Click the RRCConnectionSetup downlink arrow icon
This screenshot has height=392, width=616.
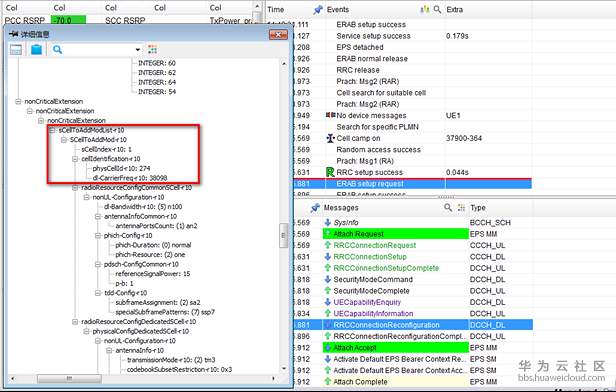pos(328,256)
